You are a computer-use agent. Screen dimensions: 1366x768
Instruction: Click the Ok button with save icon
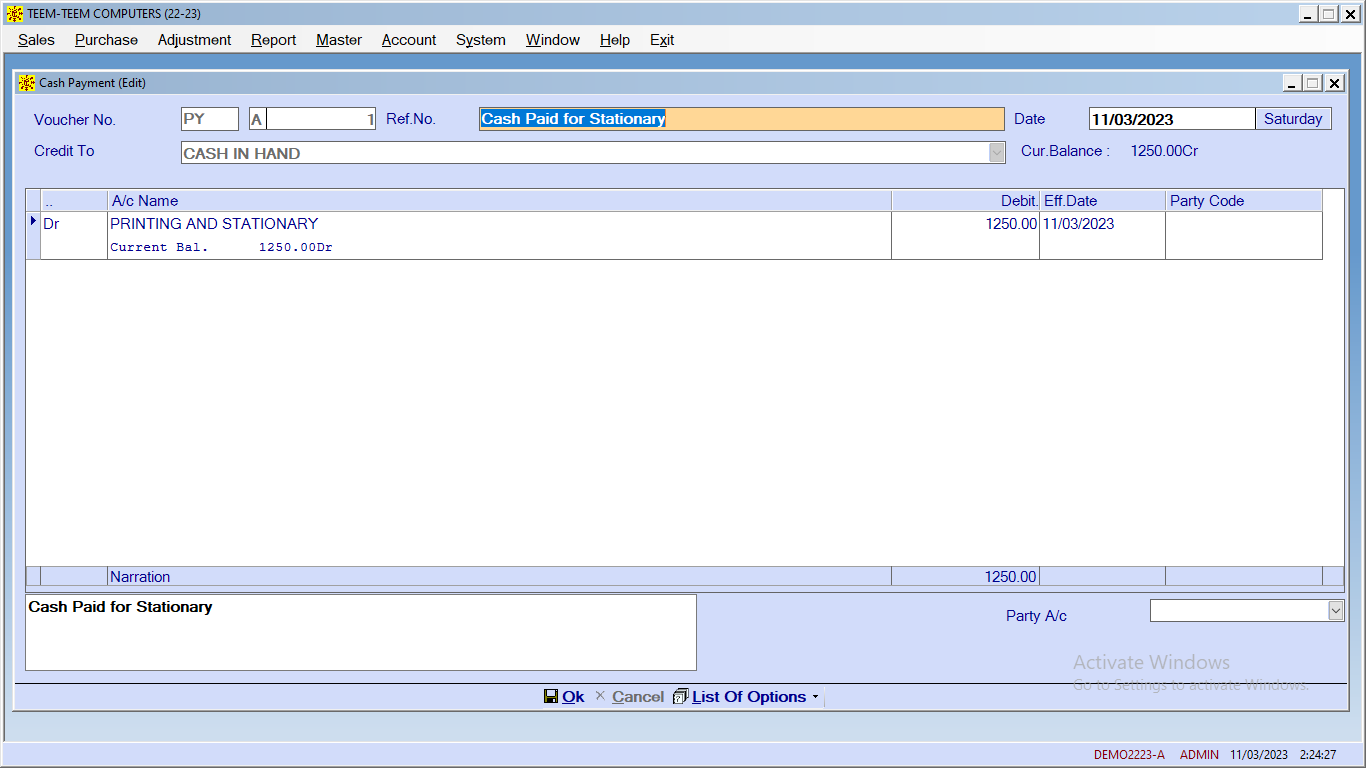[x=564, y=697]
